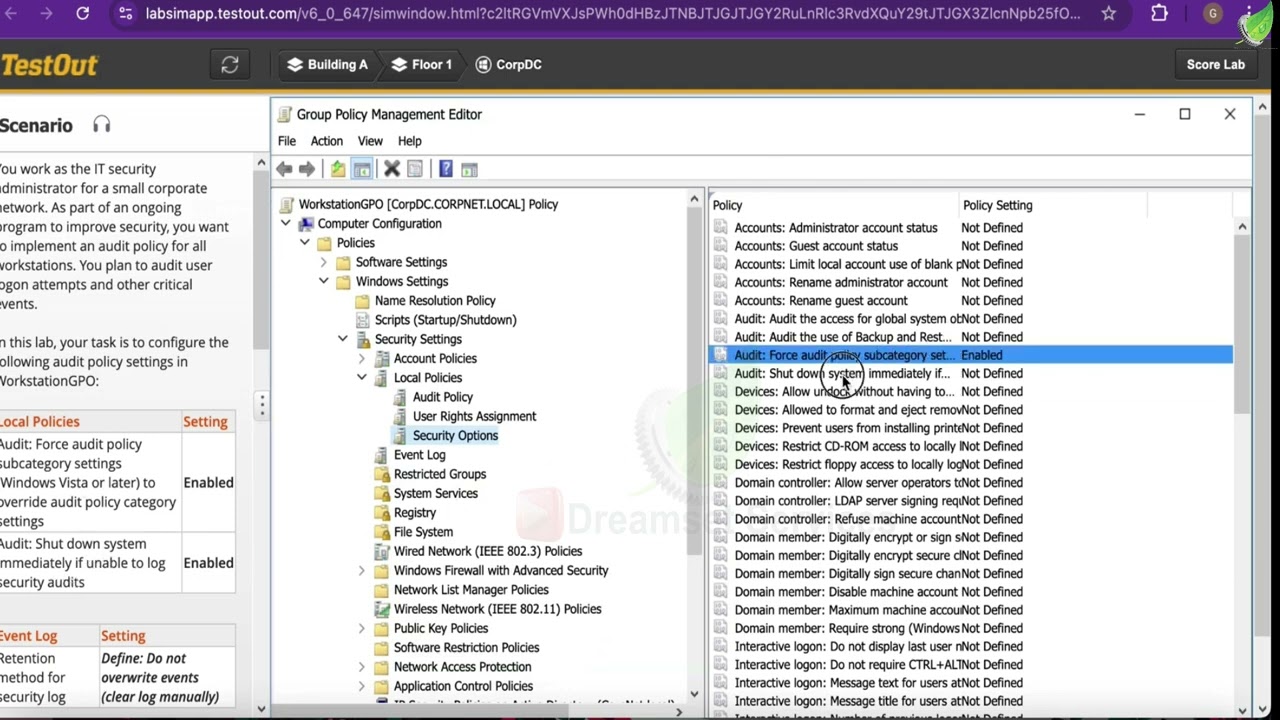Click the Properties toolbar icon

point(415,169)
